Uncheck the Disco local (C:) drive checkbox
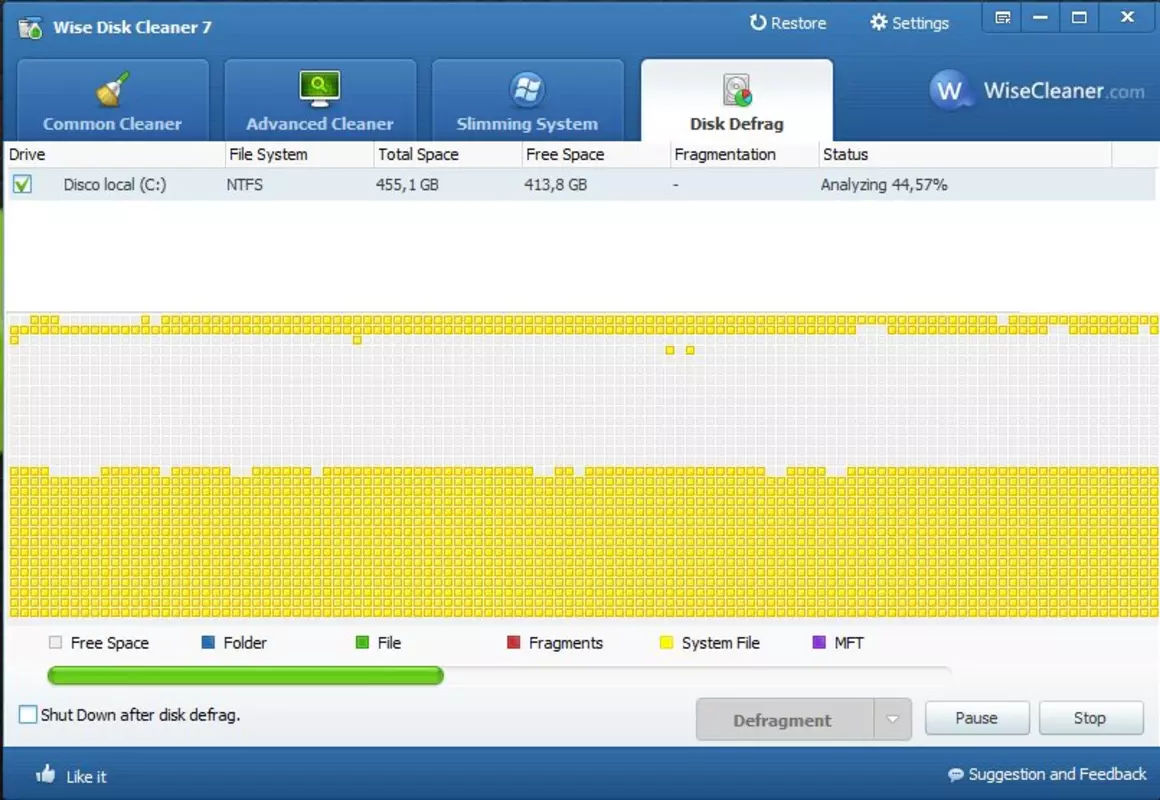The width and height of the screenshot is (1160, 800). click(x=22, y=184)
